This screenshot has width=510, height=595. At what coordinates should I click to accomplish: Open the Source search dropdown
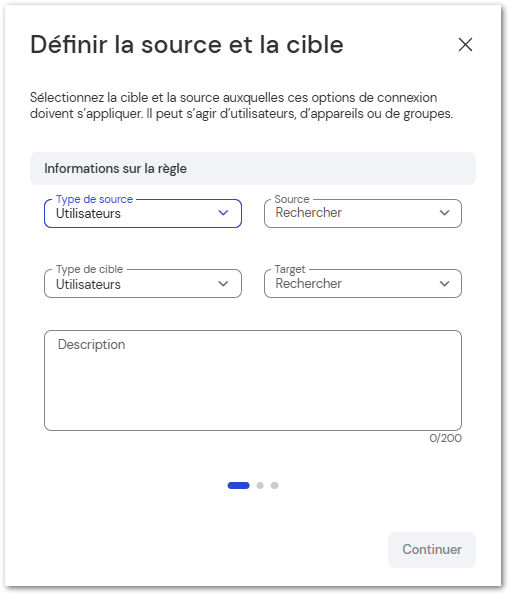point(363,213)
